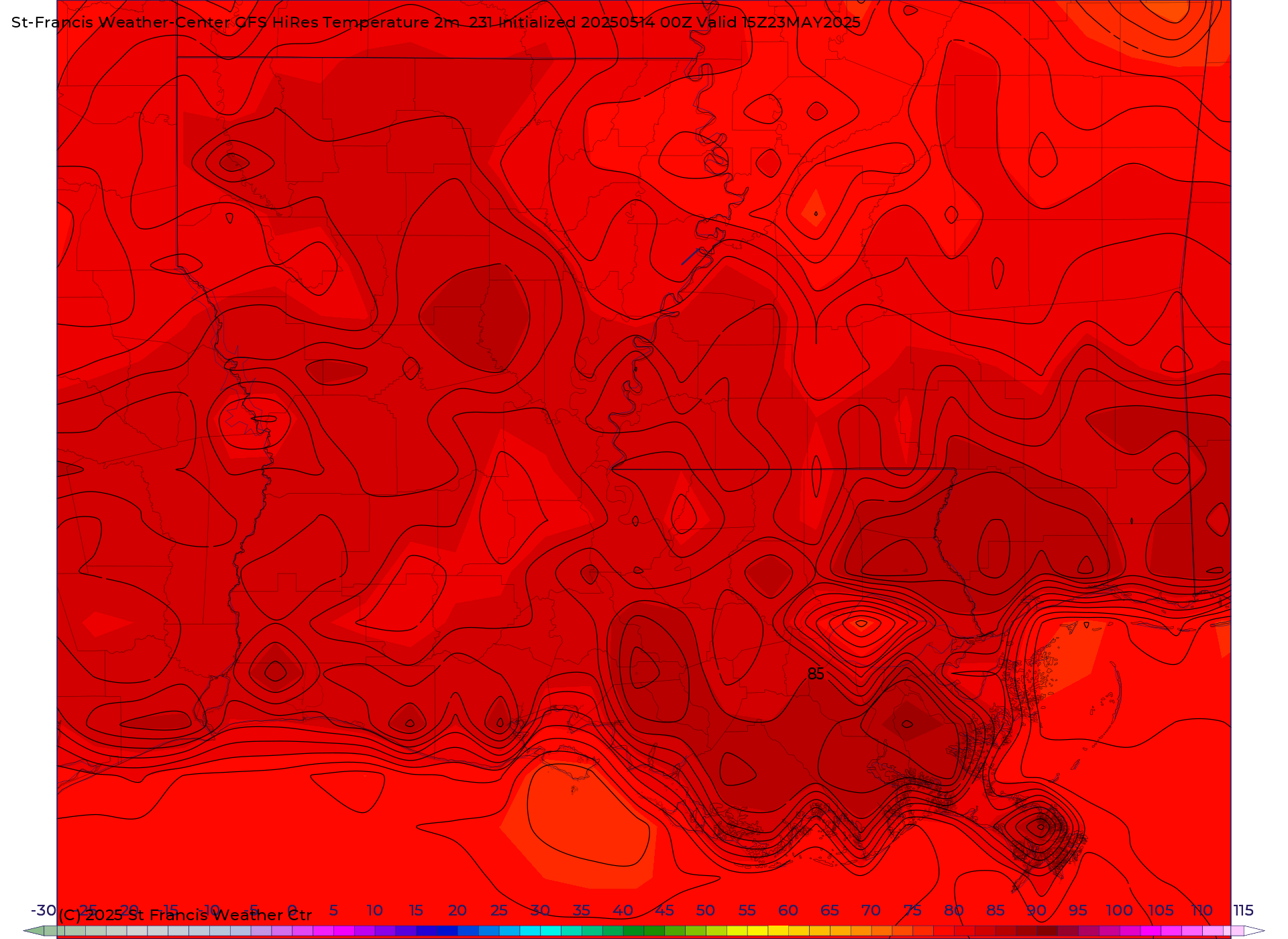Viewport: 1288px width, 939px height.
Task: Click the (C)-2025 St Francis Weather Ctr copyright
Action: coord(185,916)
